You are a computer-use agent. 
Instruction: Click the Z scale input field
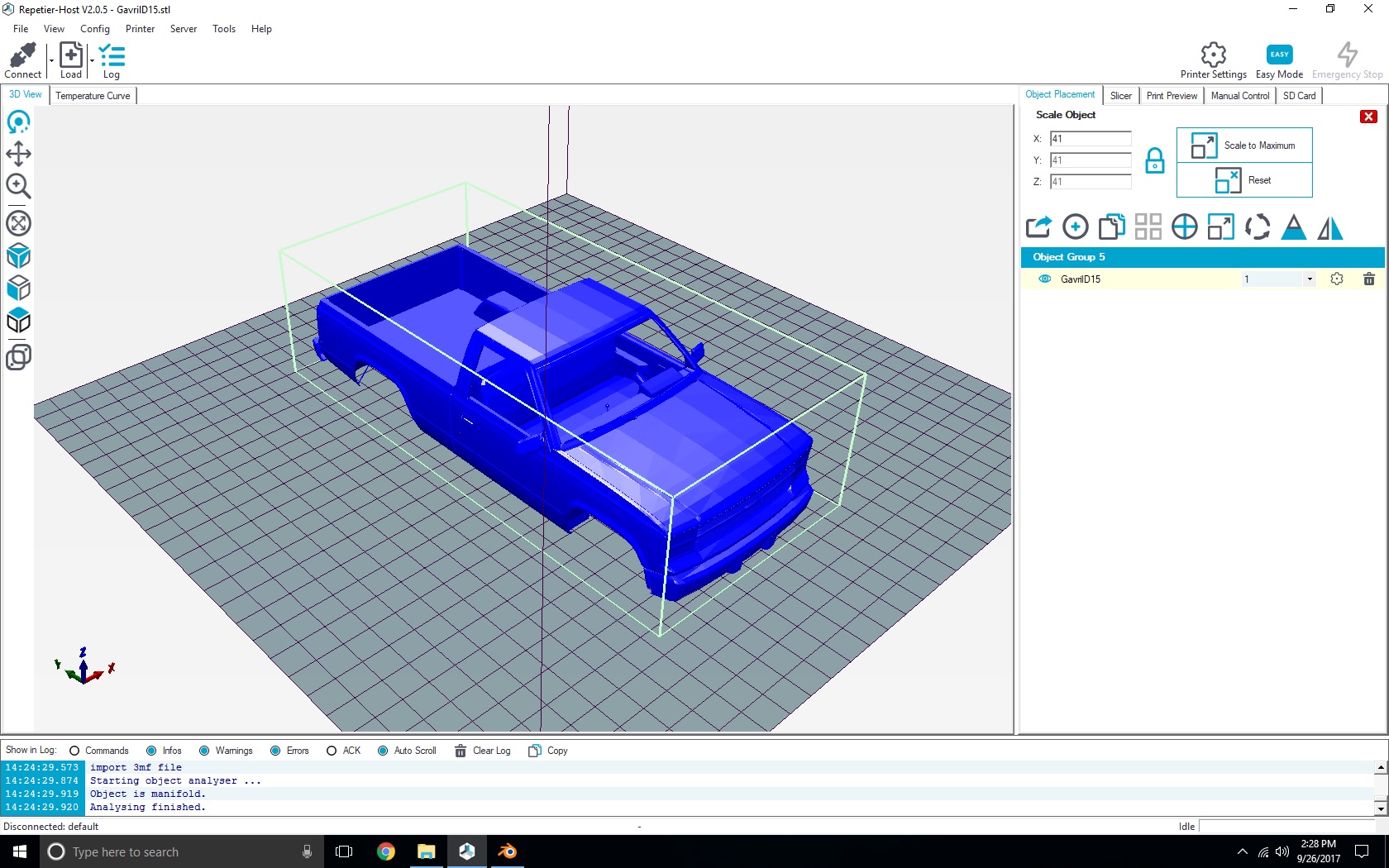(x=1091, y=181)
